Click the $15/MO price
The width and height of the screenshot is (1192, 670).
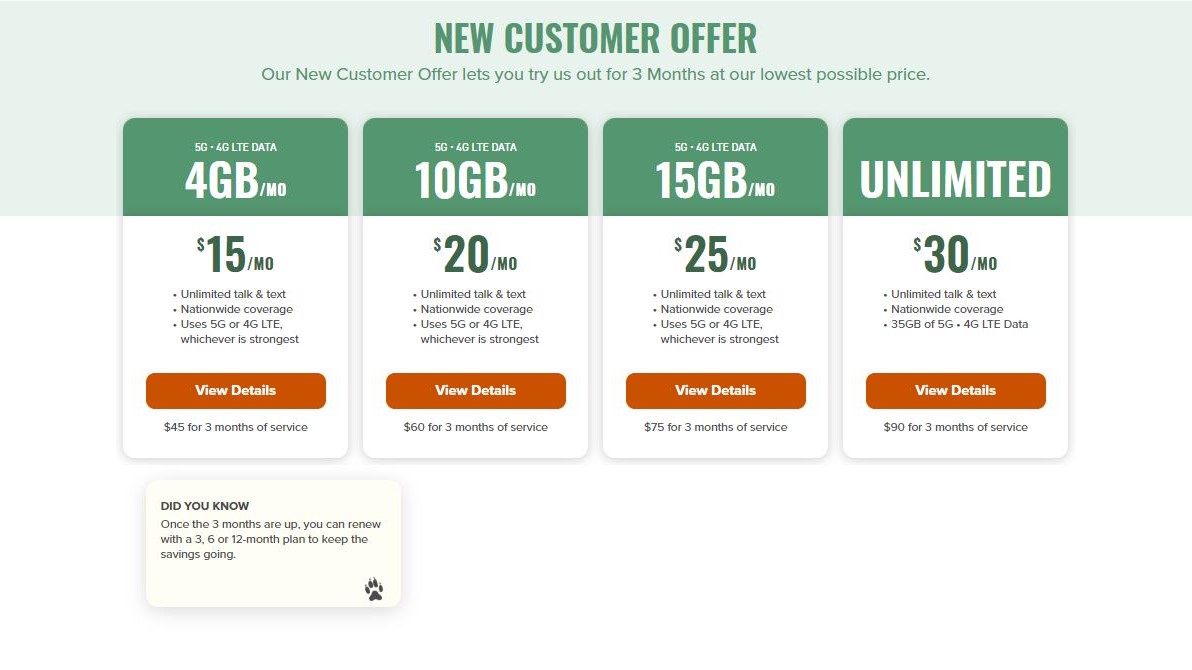236,256
